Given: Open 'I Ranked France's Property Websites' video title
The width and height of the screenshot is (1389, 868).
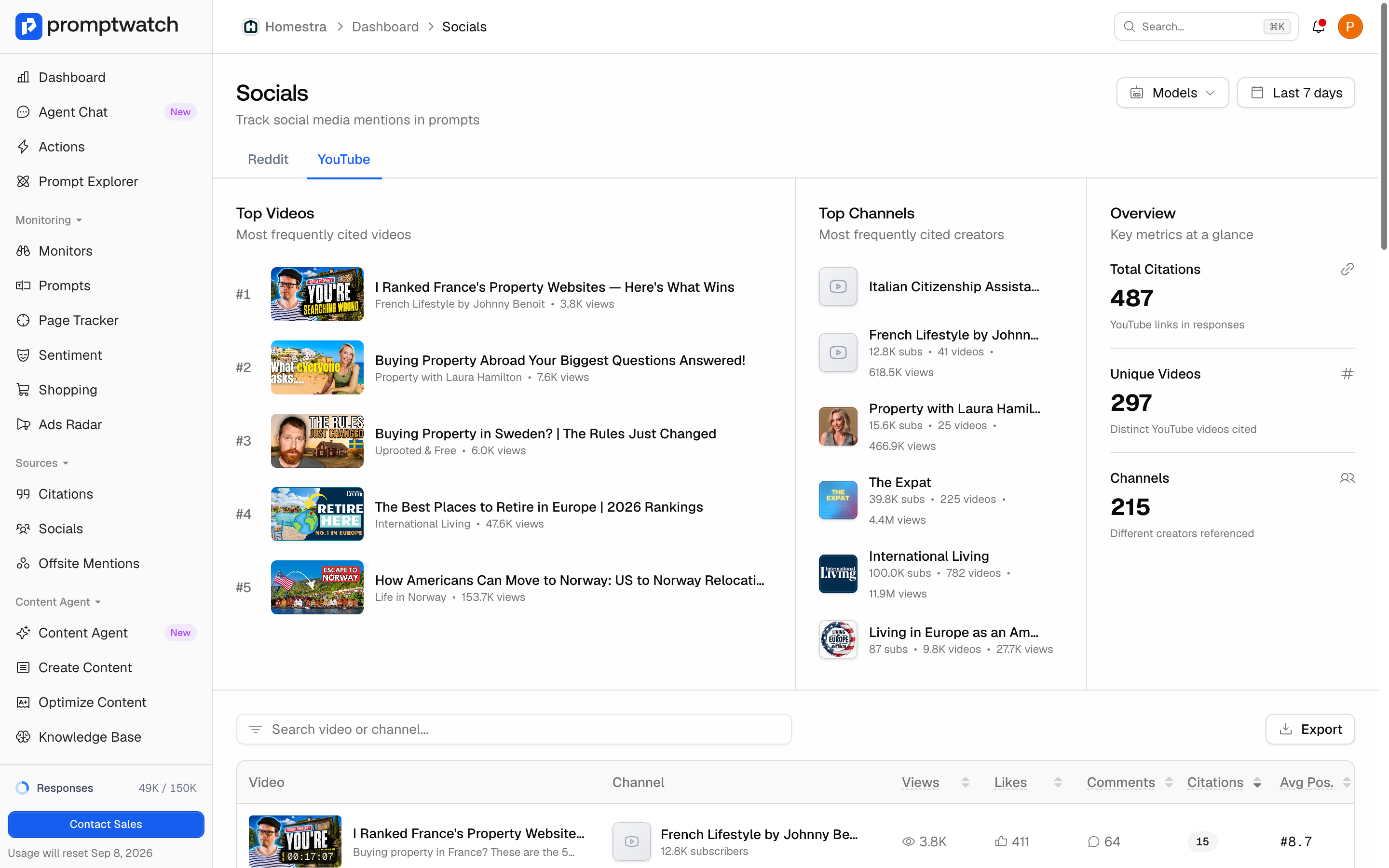Looking at the screenshot, I should (555, 286).
